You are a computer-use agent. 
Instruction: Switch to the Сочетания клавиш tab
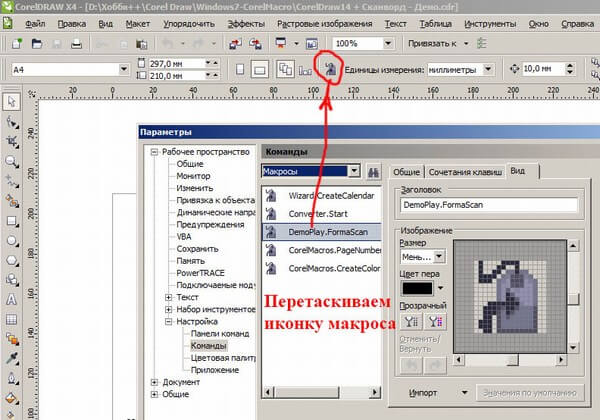[465, 173]
